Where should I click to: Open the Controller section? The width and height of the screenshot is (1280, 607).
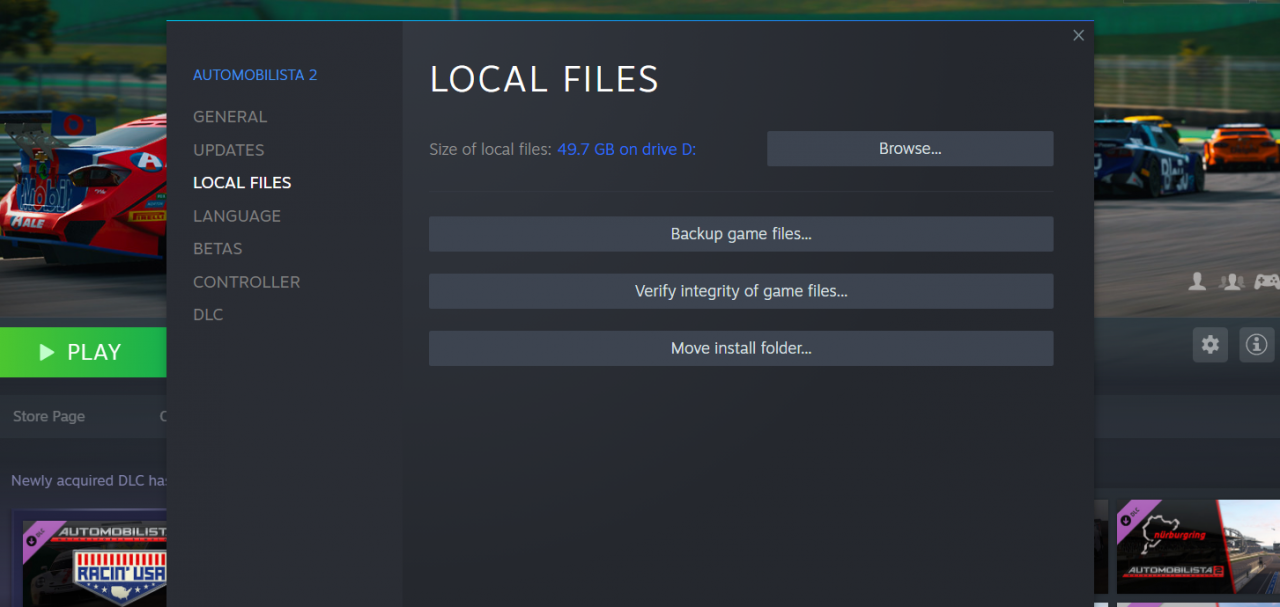tap(246, 282)
